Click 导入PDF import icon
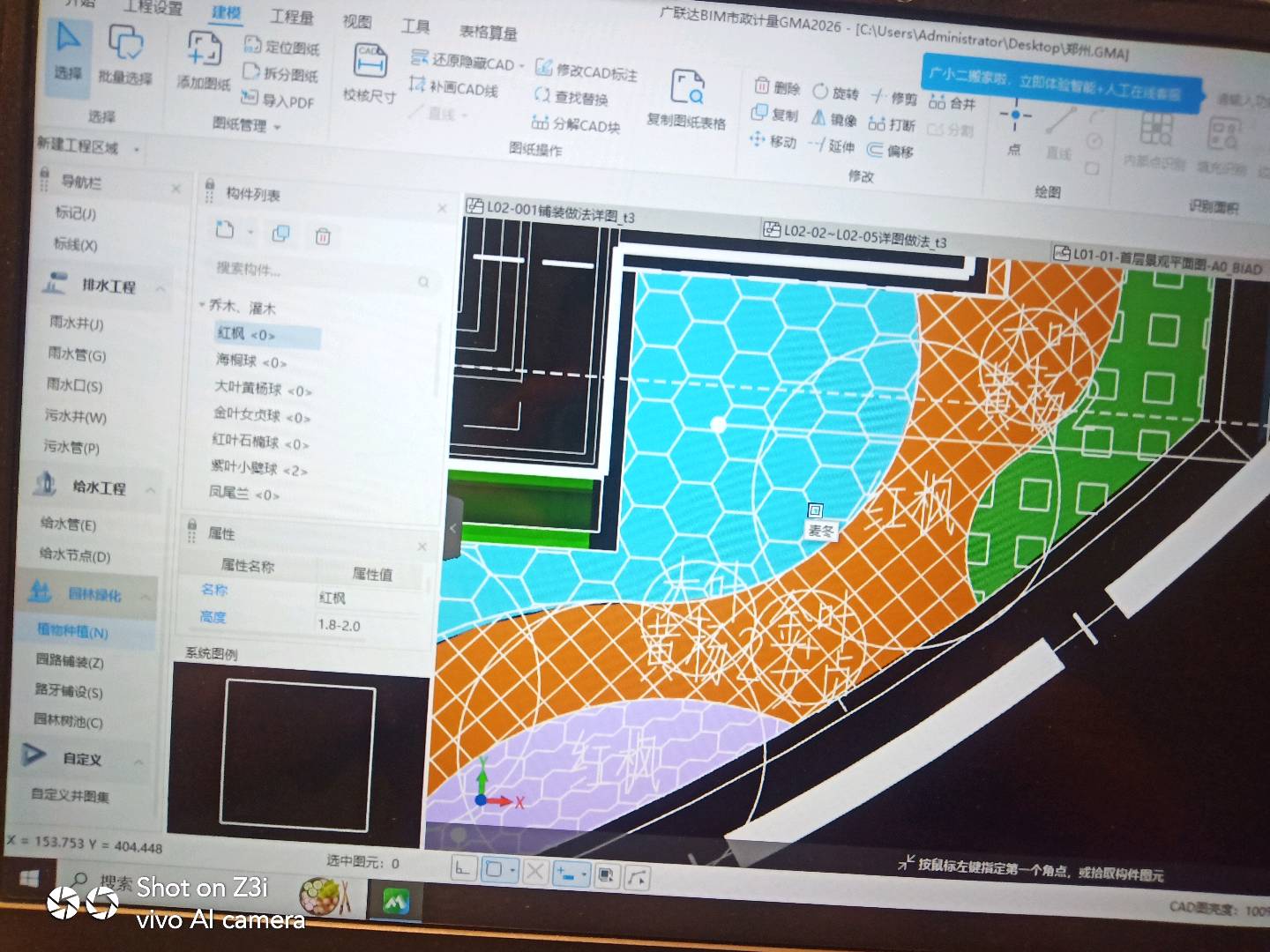The height and width of the screenshot is (952, 1270). (278, 100)
